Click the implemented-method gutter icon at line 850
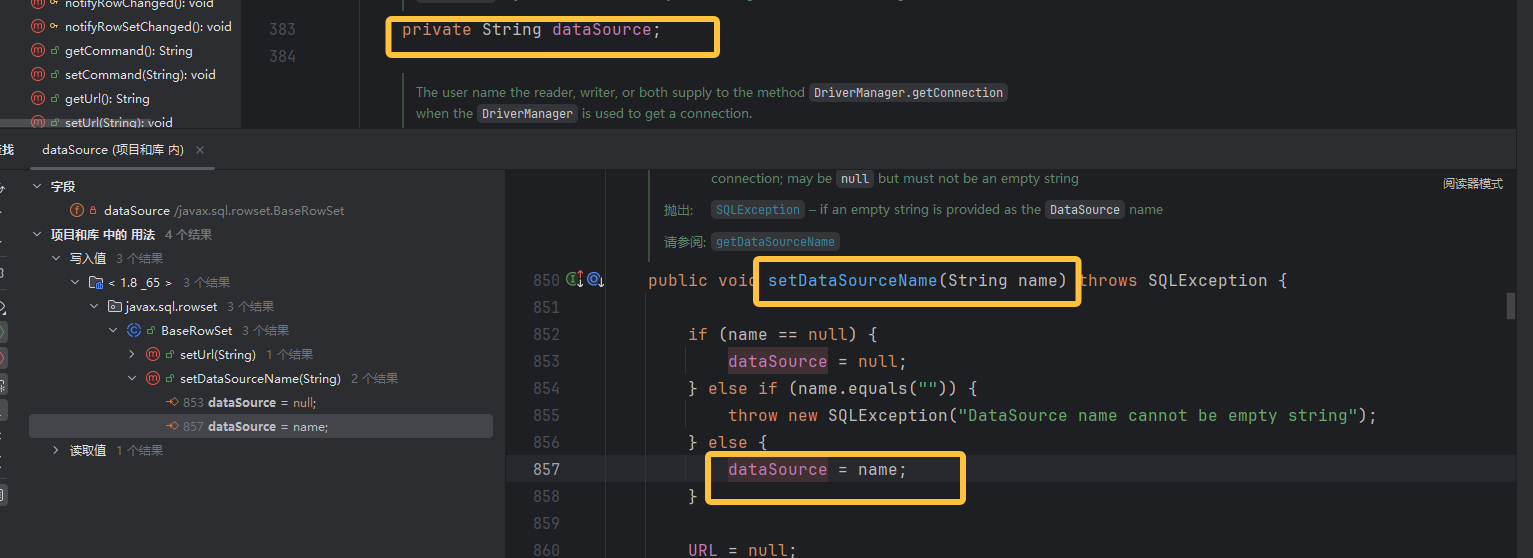 point(575,280)
